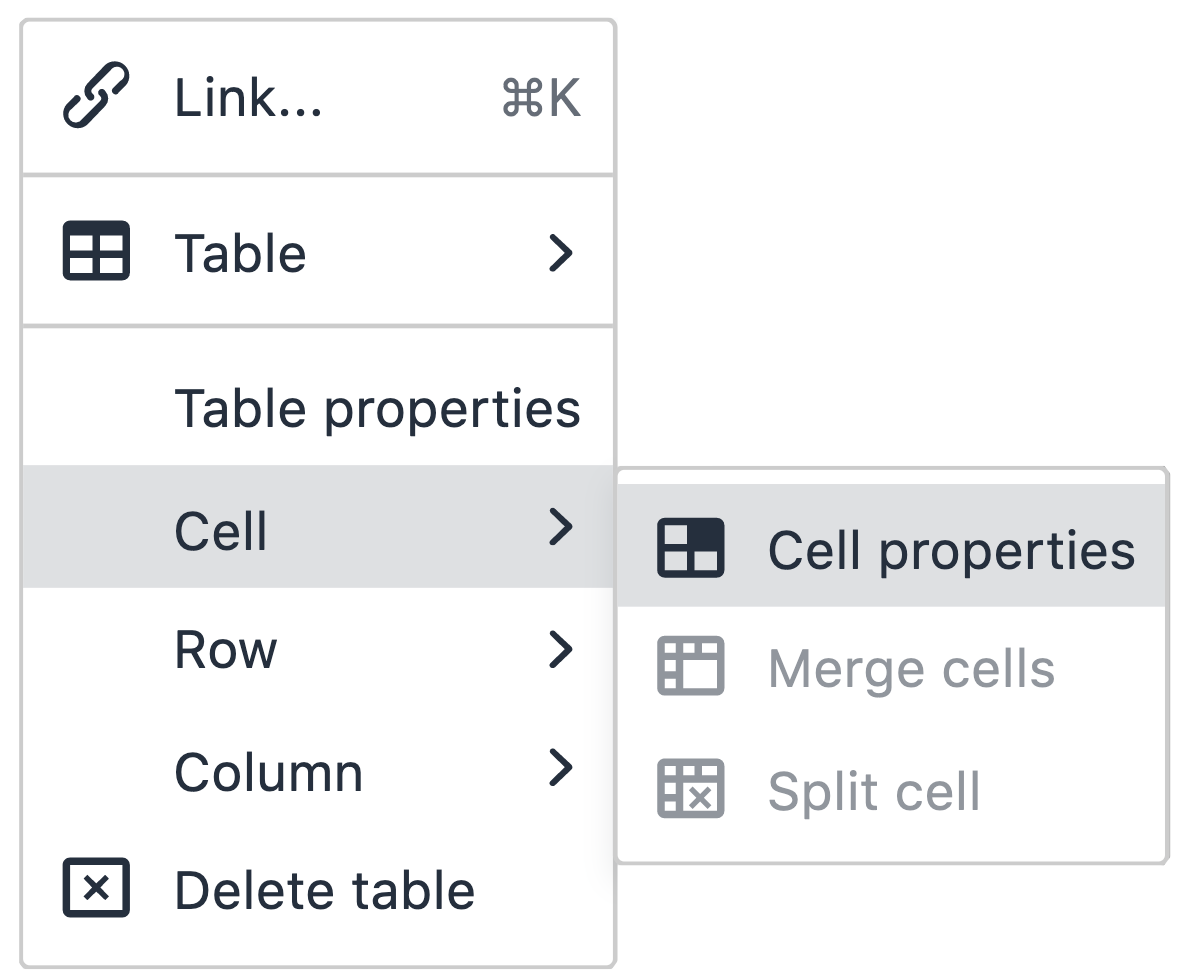Image resolution: width=1186 pixels, height=978 pixels.
Task: Click the Table grid icon
Action: click(96, 250)
